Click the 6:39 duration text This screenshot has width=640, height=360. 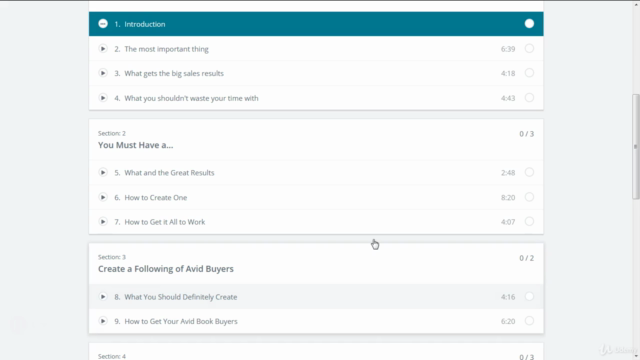(x=508, y=49)
